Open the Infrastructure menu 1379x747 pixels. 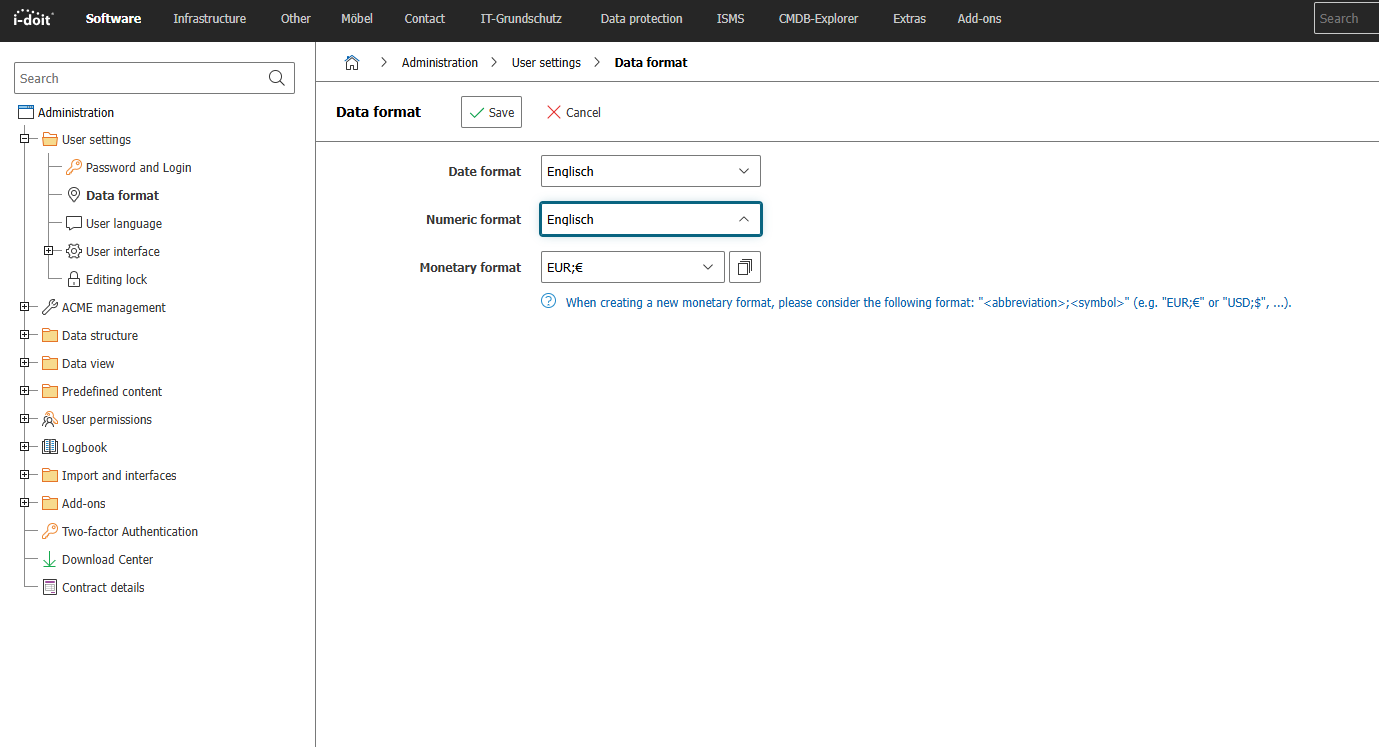point(209,19)
